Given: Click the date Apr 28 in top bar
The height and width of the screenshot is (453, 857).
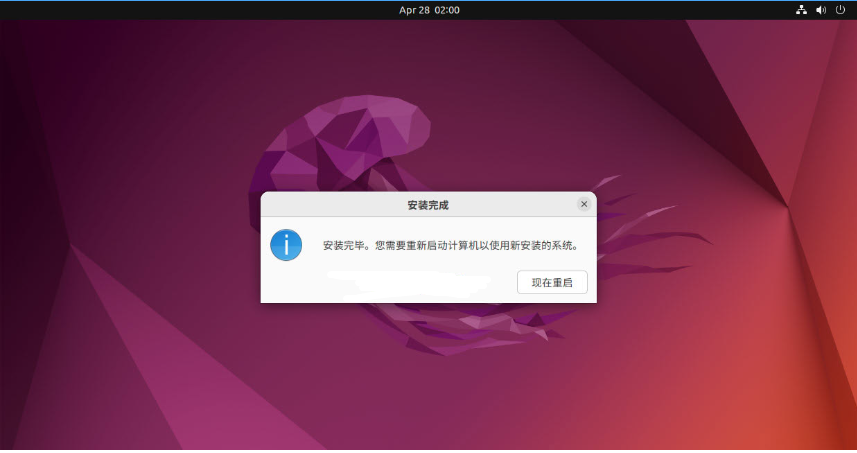Looking at the screenshot, I should (x=413, y=10).
